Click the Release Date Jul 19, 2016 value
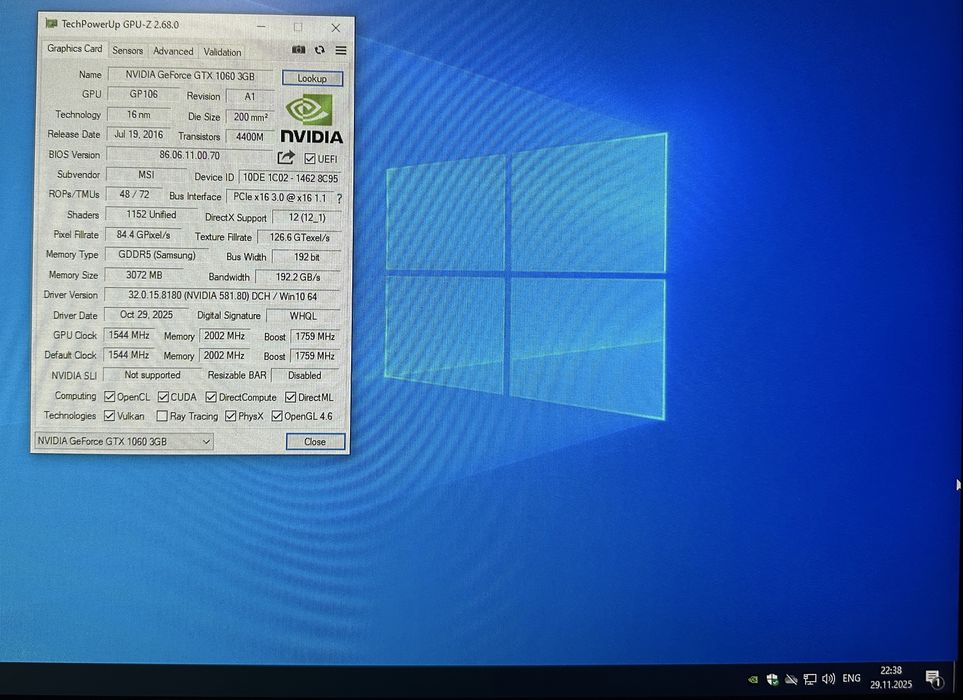963x700 pixels. [x=139, y=134]
